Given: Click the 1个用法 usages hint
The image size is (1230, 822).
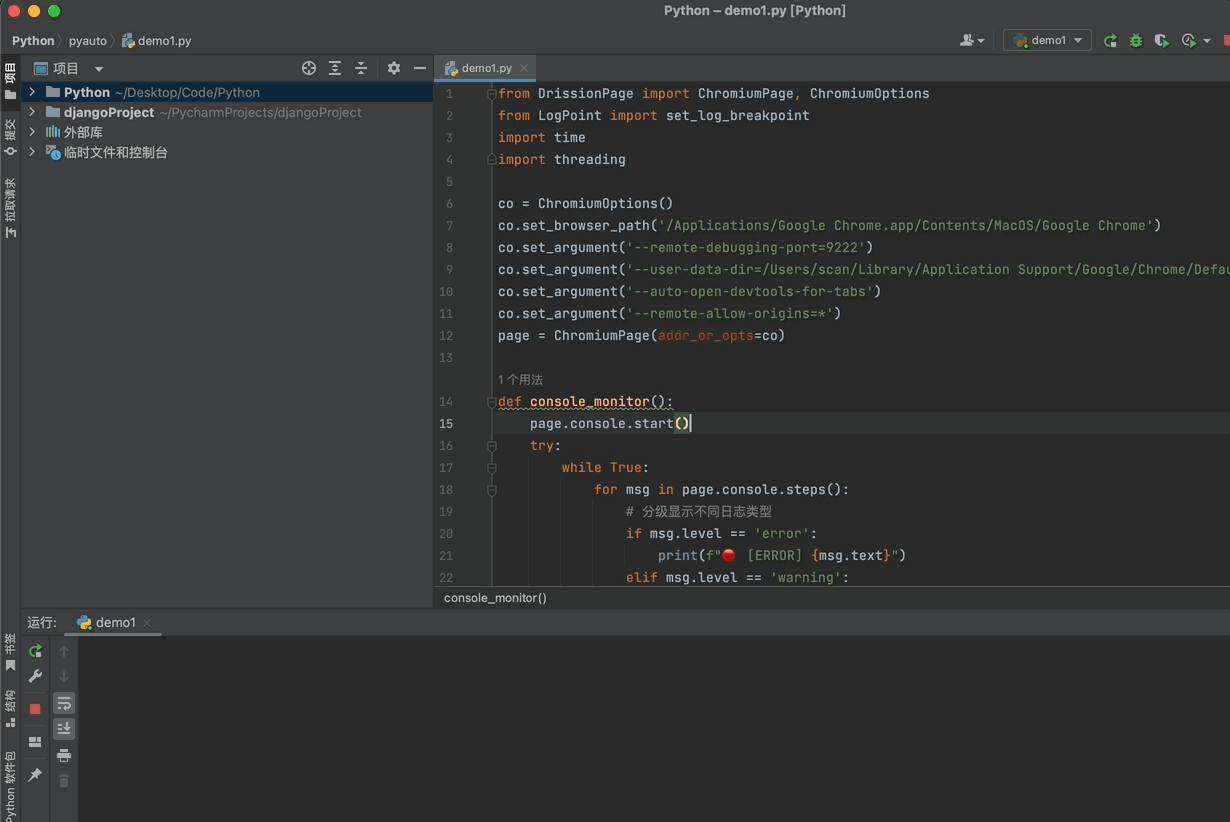Looking at the screenshot, I should coord(520,380).
